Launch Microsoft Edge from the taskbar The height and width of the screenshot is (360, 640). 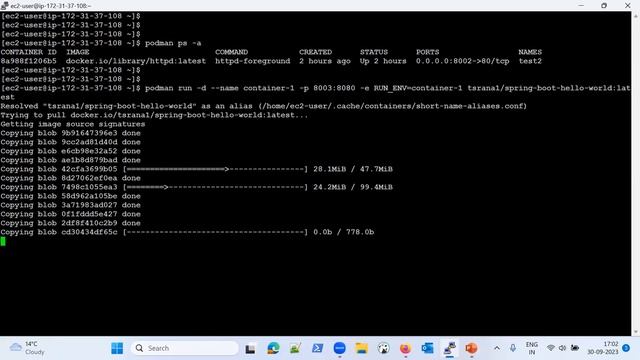[x=273, y=348]
